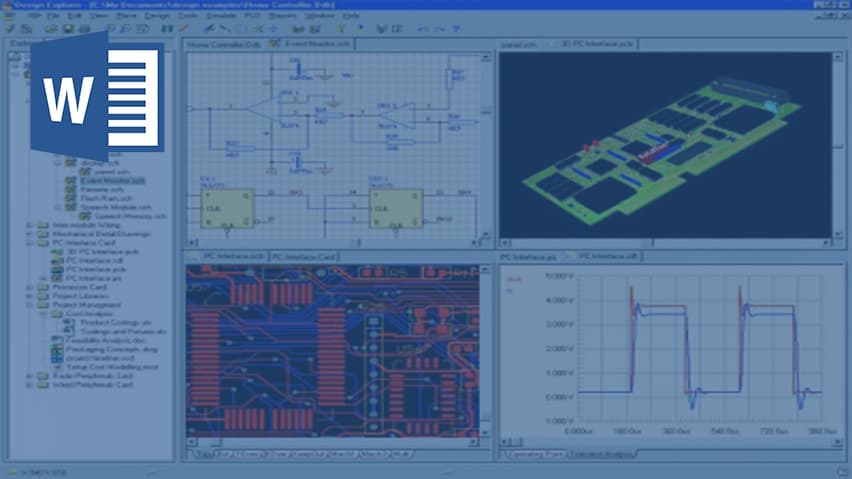Expand the Wired Peripherals Card folder
Image resolution: width=852 pixels, height=479 pixels.
click(x=29, y=385)
